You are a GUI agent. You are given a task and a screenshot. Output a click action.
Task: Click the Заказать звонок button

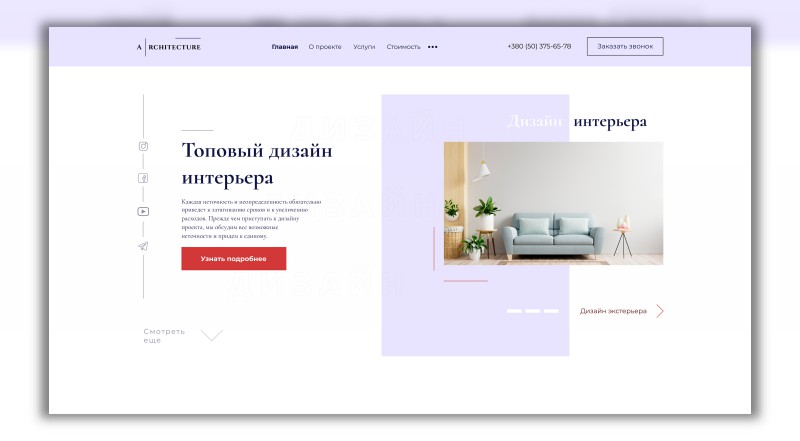pyautogui.click(x=625, y=46)
